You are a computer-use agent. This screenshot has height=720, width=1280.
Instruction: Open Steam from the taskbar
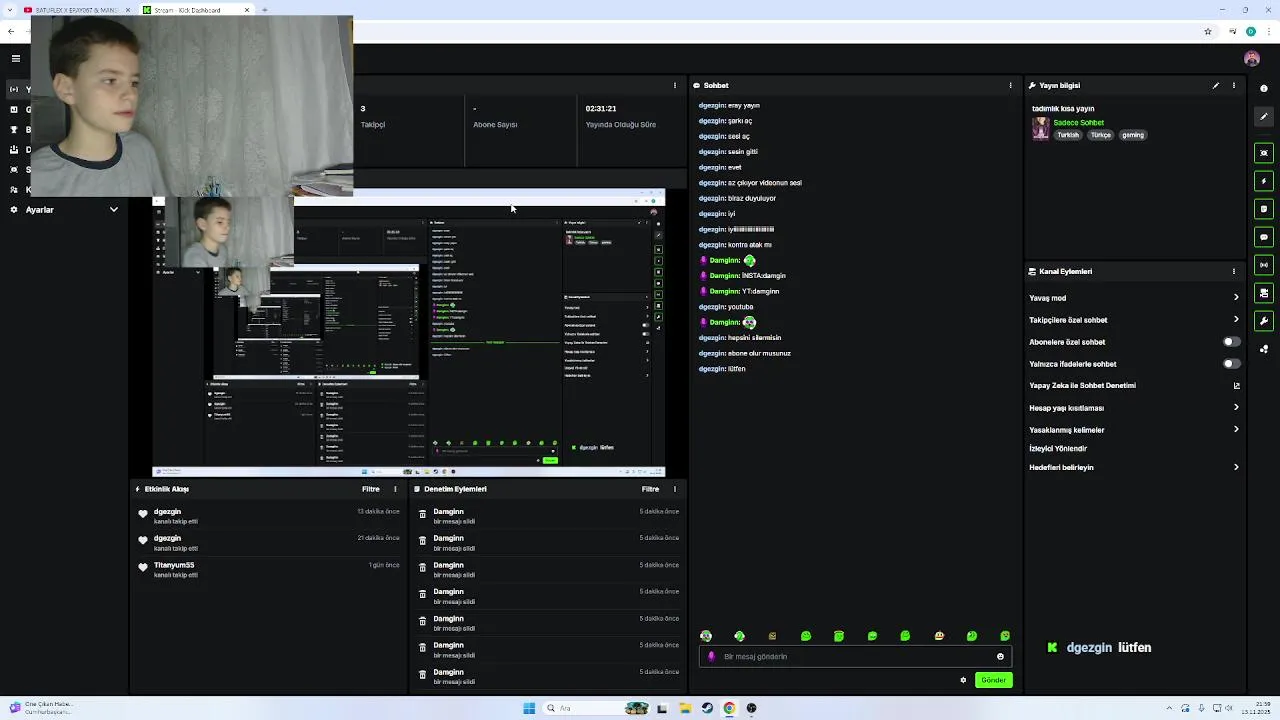coord(707,708)
